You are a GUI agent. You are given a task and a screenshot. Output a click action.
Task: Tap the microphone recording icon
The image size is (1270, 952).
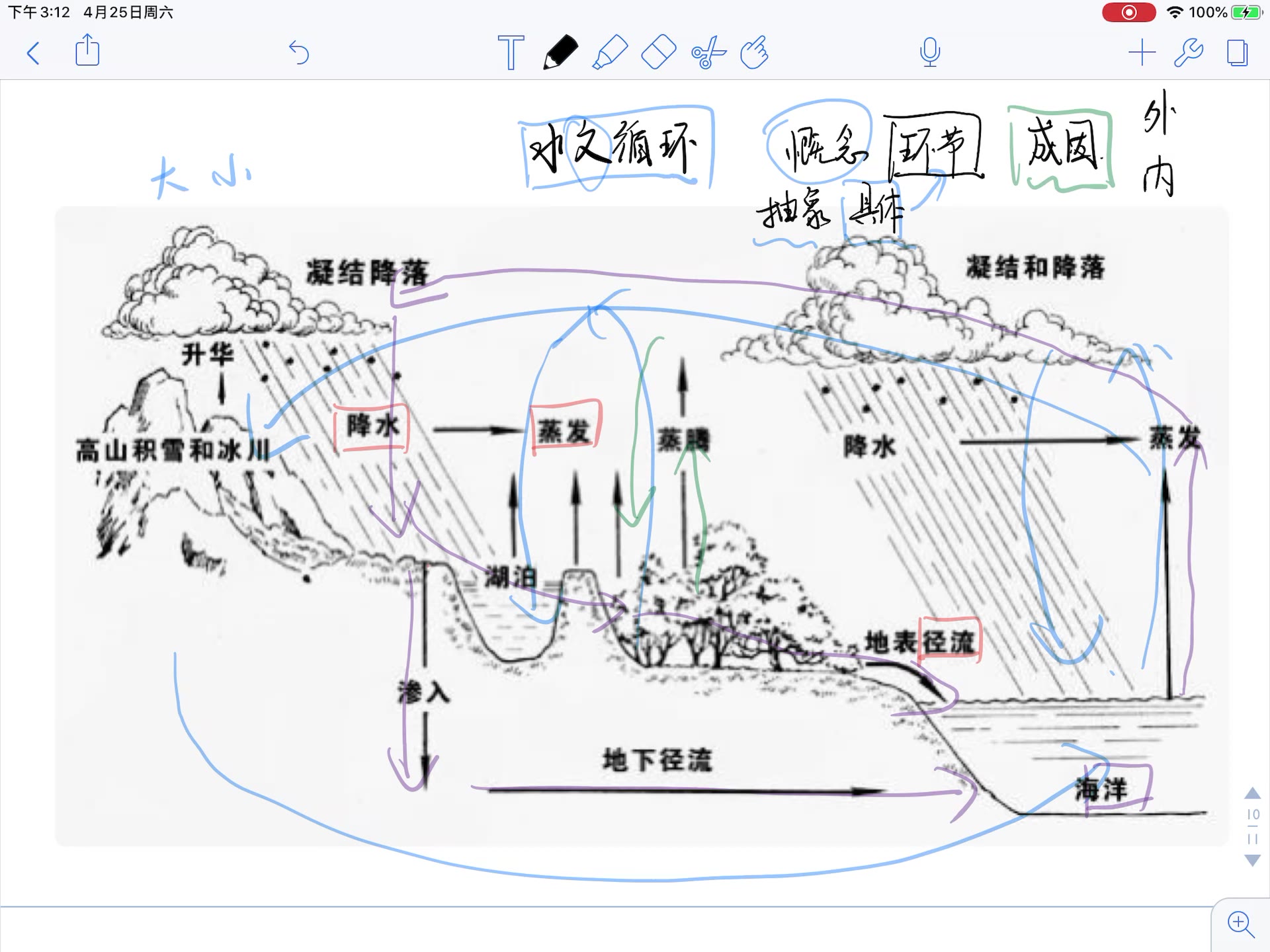point(930,52)
